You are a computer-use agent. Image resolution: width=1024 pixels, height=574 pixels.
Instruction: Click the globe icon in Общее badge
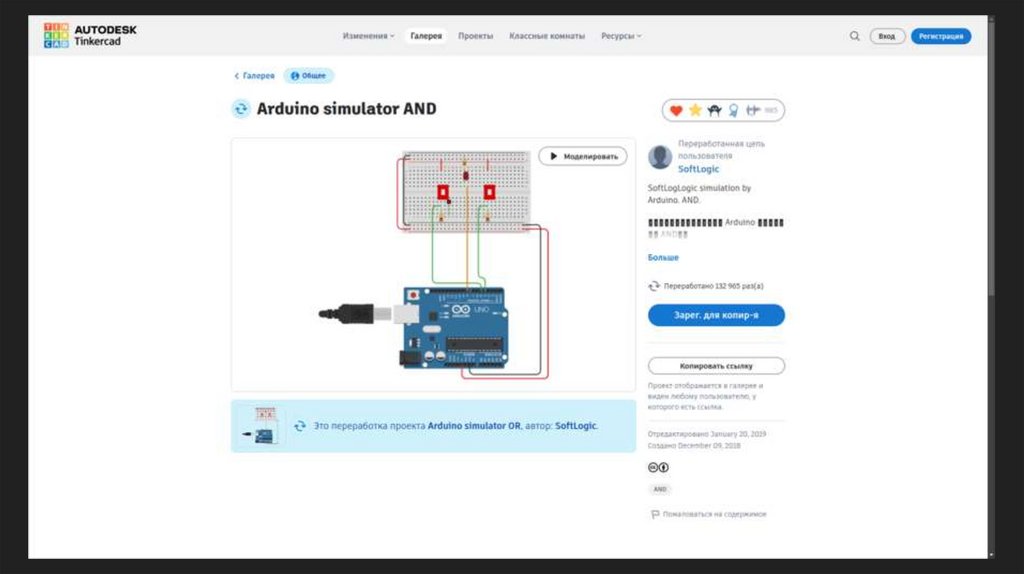tap(295, 76)
